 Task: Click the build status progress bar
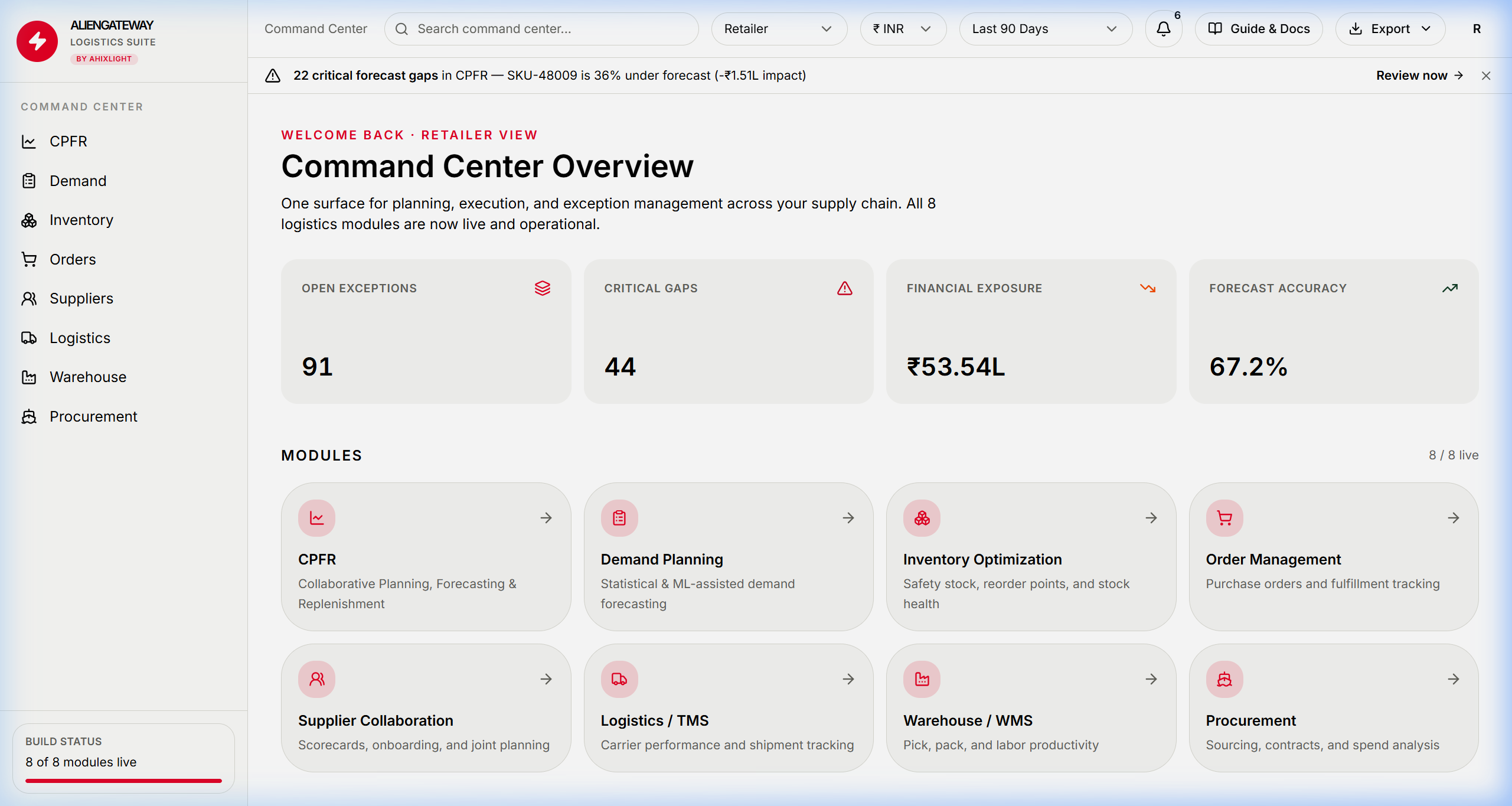point(123,781)
